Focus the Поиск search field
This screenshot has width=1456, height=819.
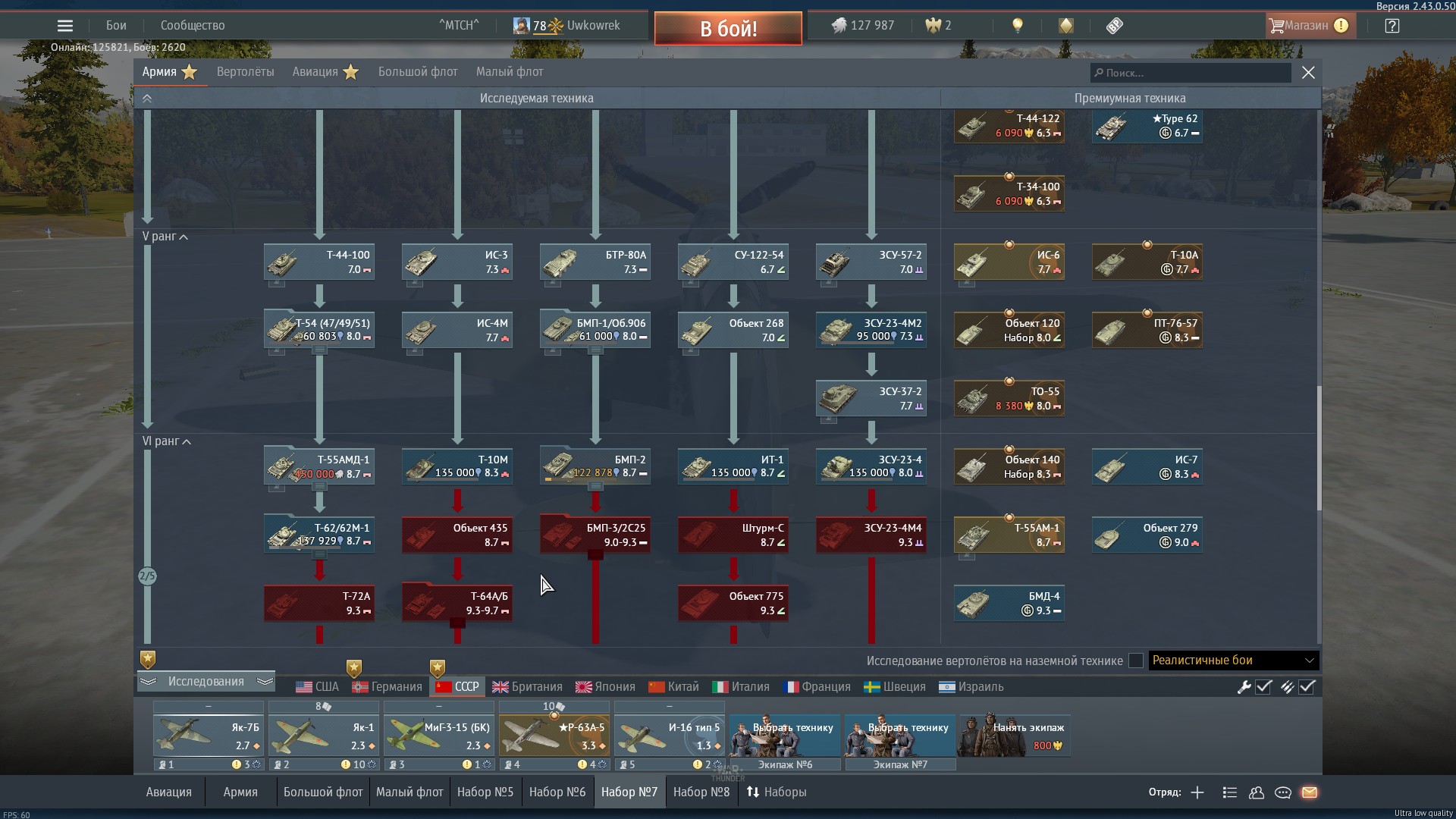1191,73
